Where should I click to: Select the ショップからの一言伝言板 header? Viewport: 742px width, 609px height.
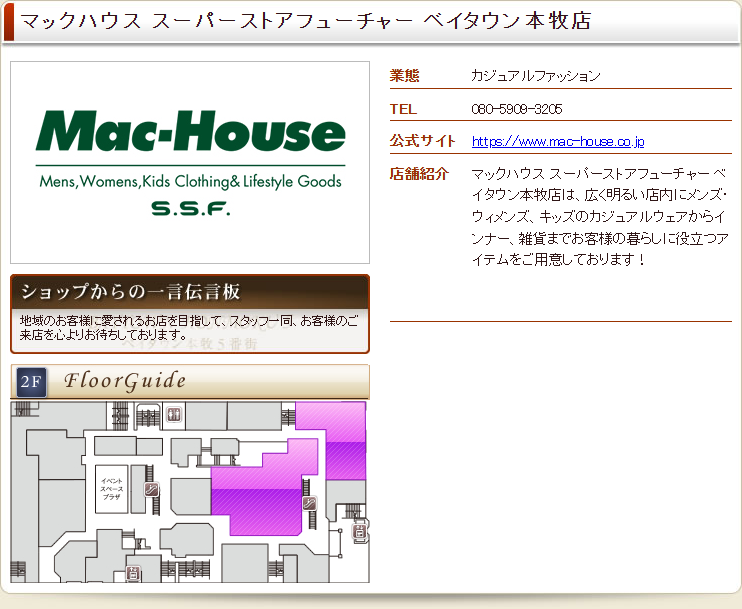(131, 292)
